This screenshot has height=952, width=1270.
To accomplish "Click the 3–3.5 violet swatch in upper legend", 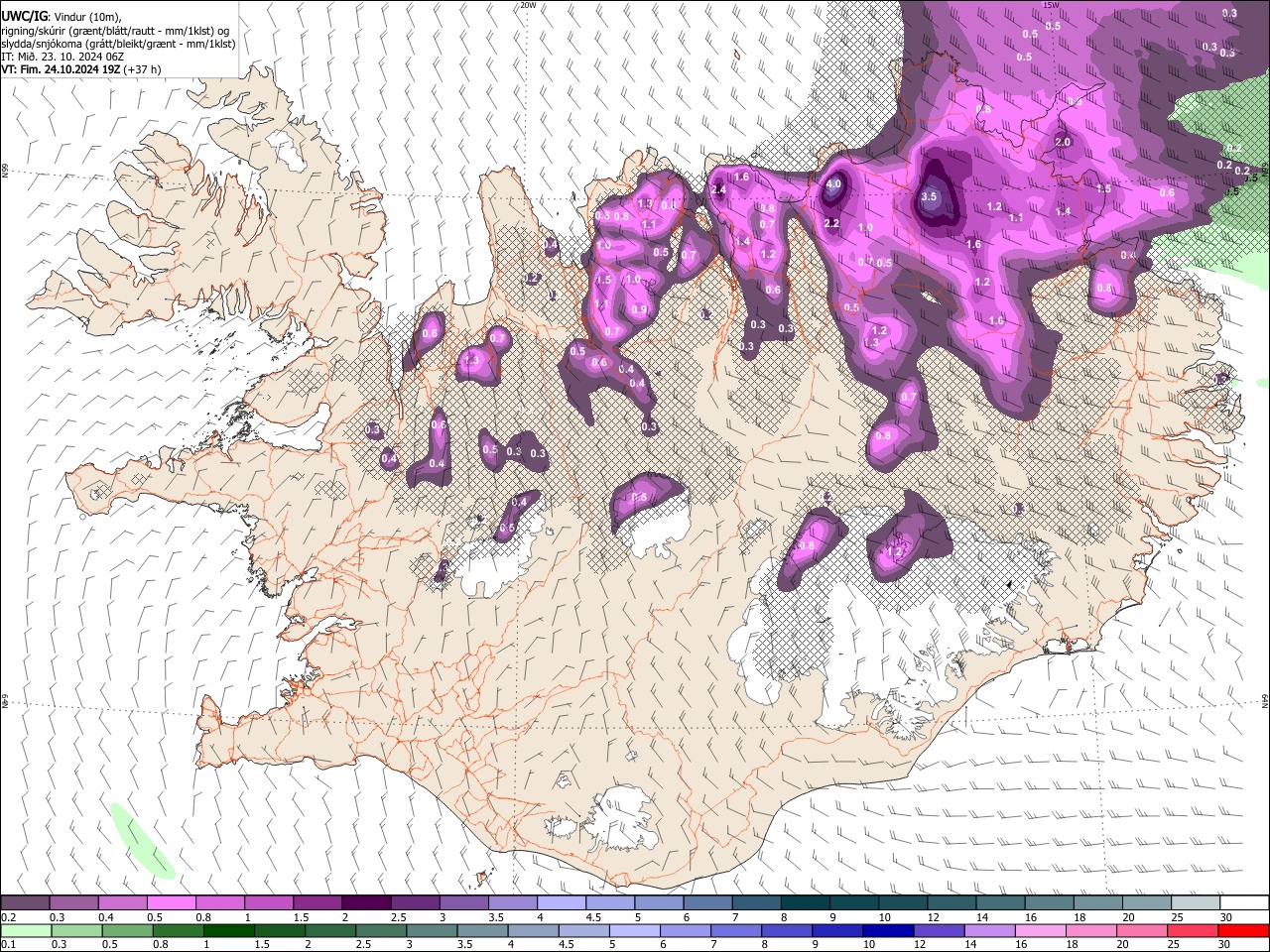I will [464, 903].
